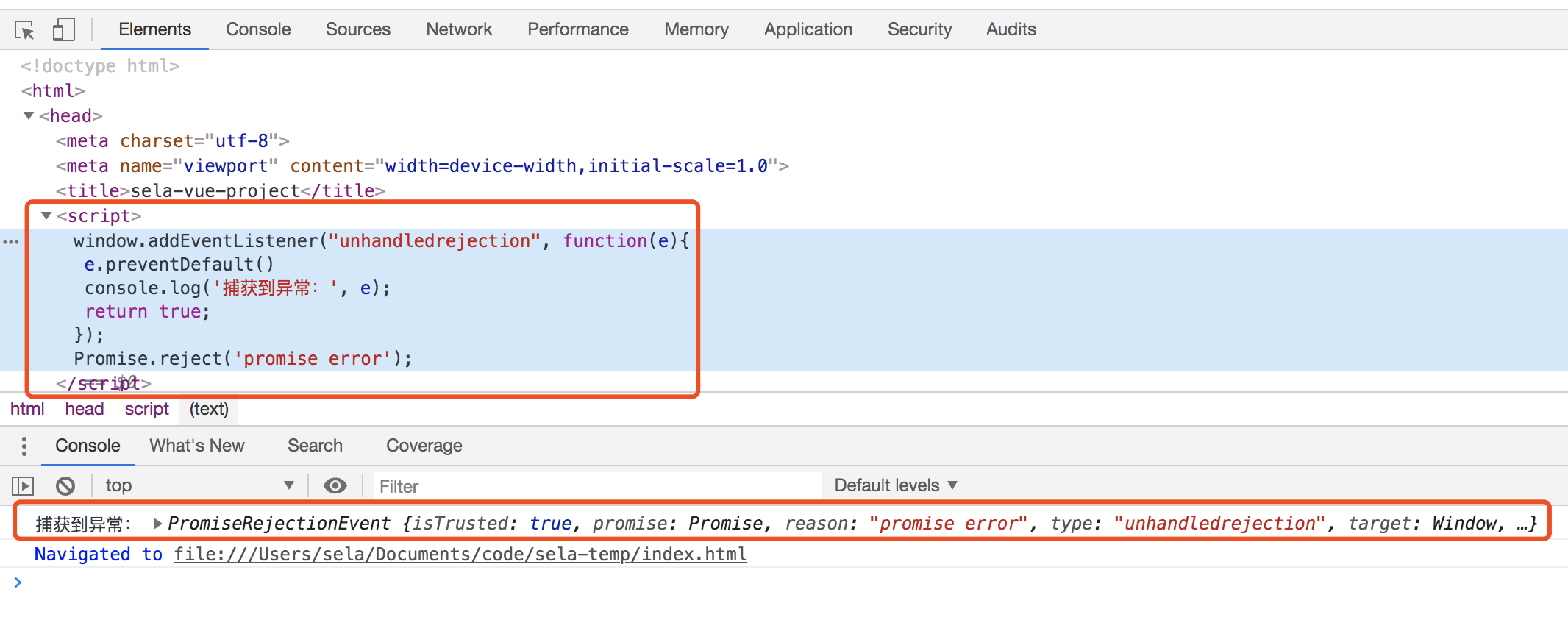This screenshot has width=1568, height=631.
Task: Collapse the script element node
Action: point(46,215)
